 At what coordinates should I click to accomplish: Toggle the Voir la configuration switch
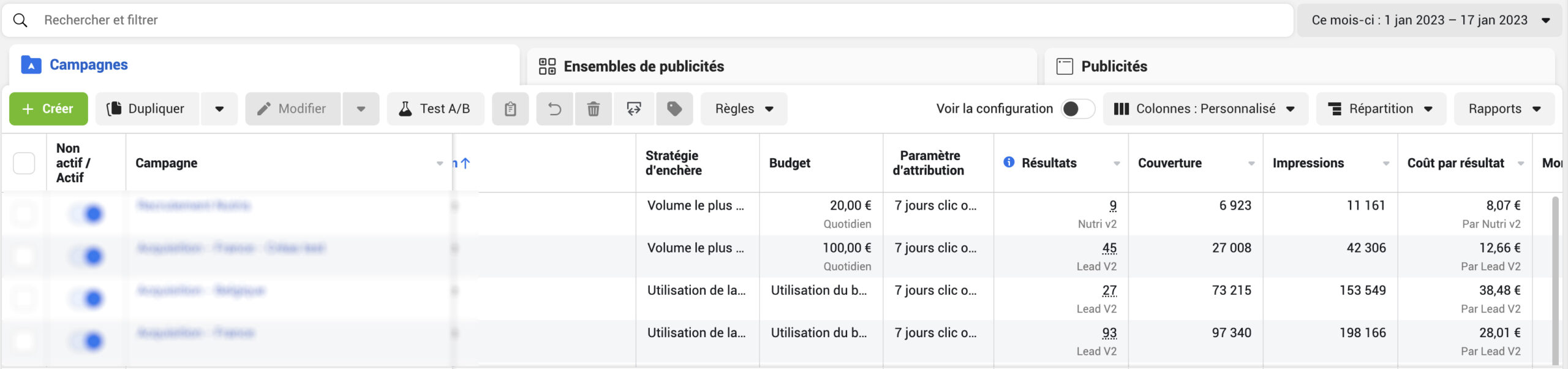(1078, 109)
